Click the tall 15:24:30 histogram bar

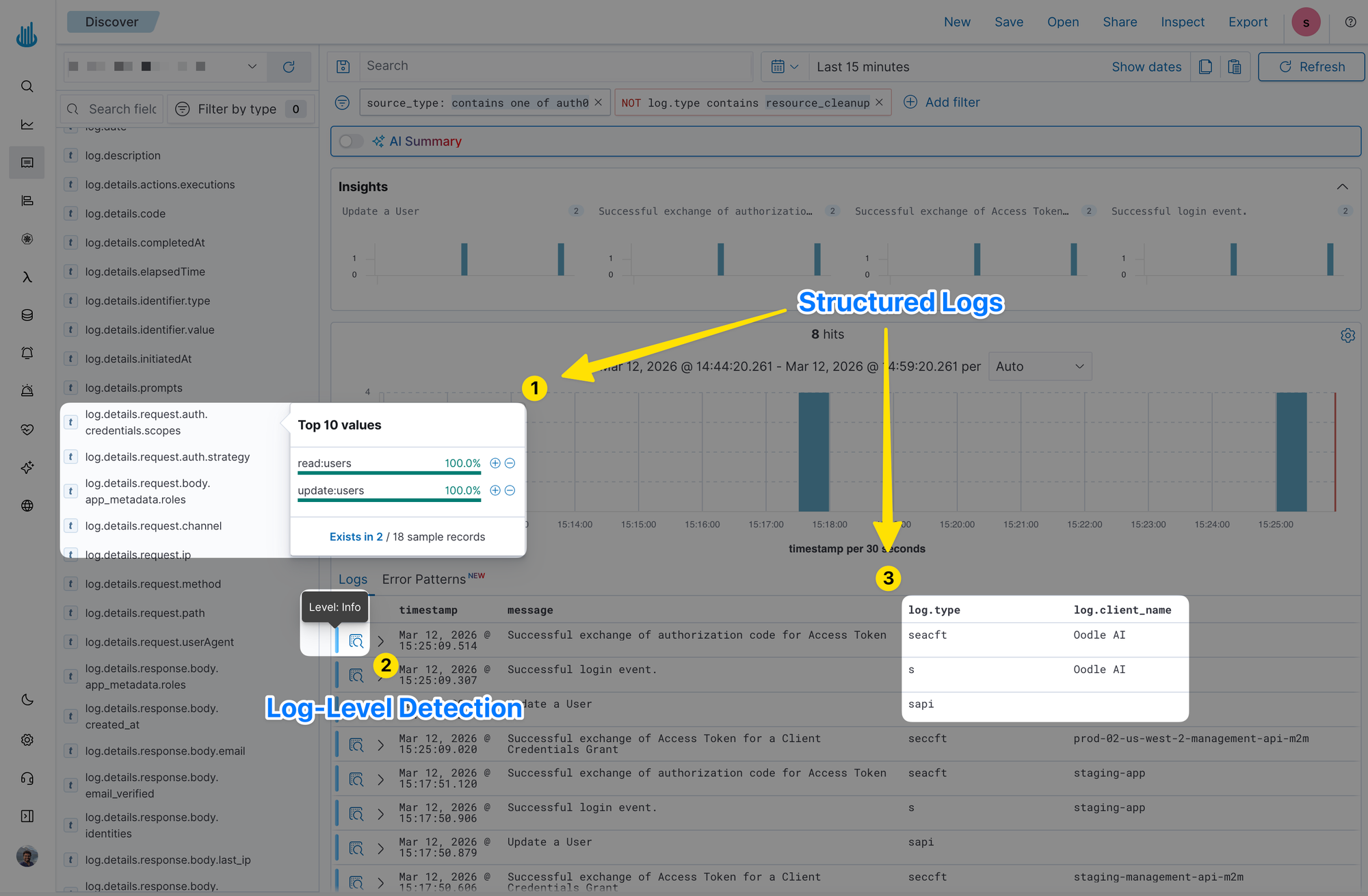pyautogui.click(x=1291, y=451)
